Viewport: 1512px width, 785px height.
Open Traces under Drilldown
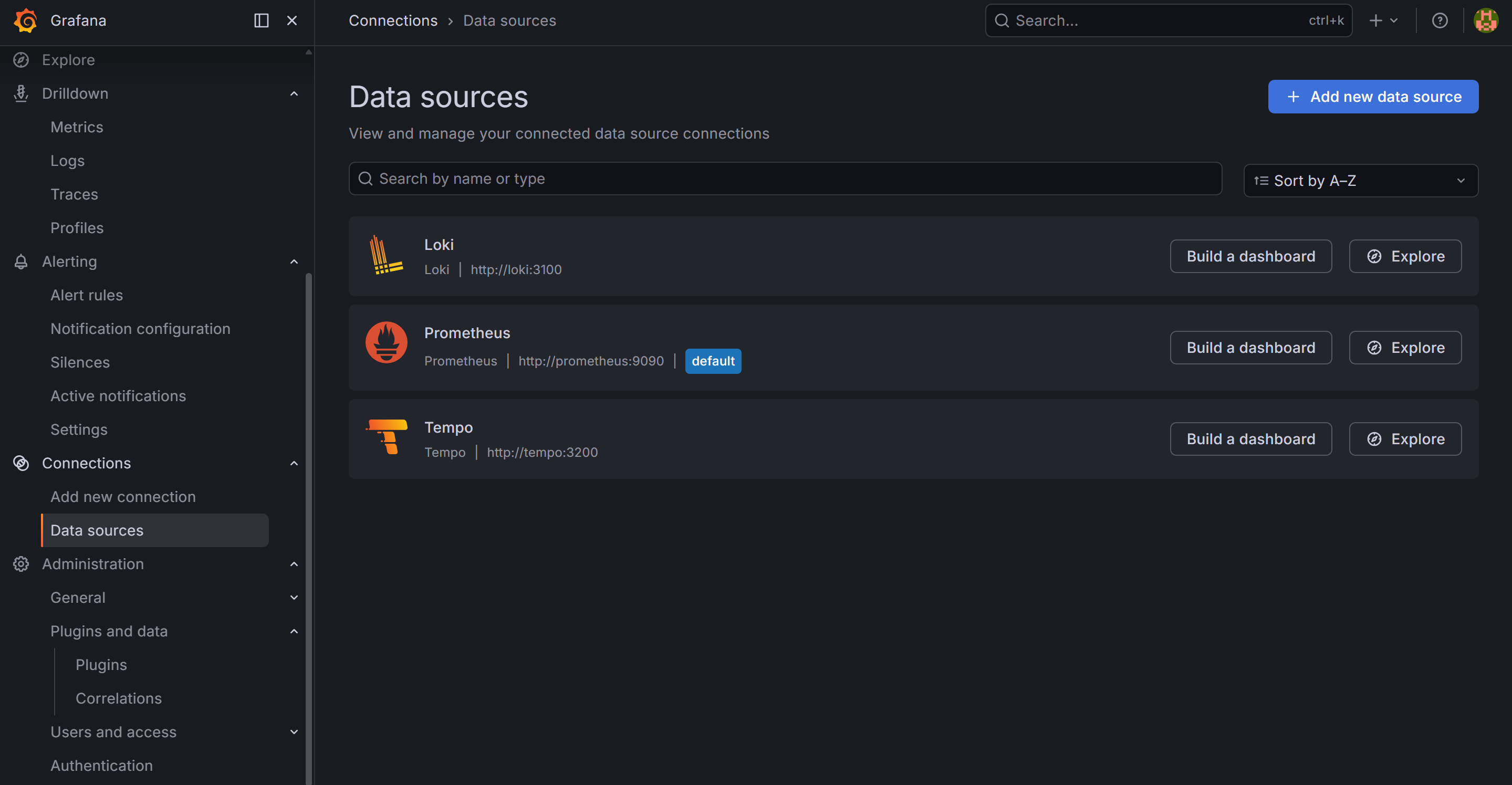click(x=74, y=194)
